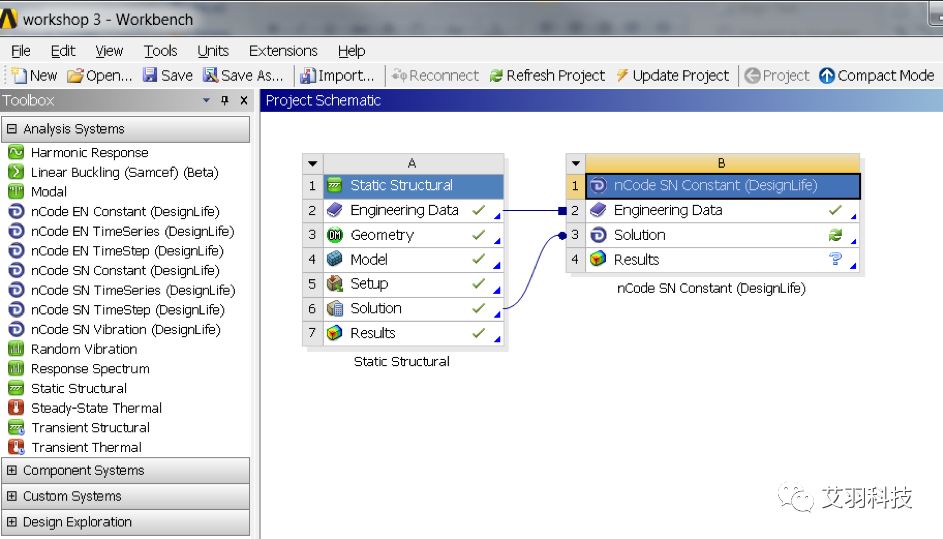The width and height of the screenshot is (943, 539).
Task: Collapse the Analysis Systems section
Action: tap(11, 129)
